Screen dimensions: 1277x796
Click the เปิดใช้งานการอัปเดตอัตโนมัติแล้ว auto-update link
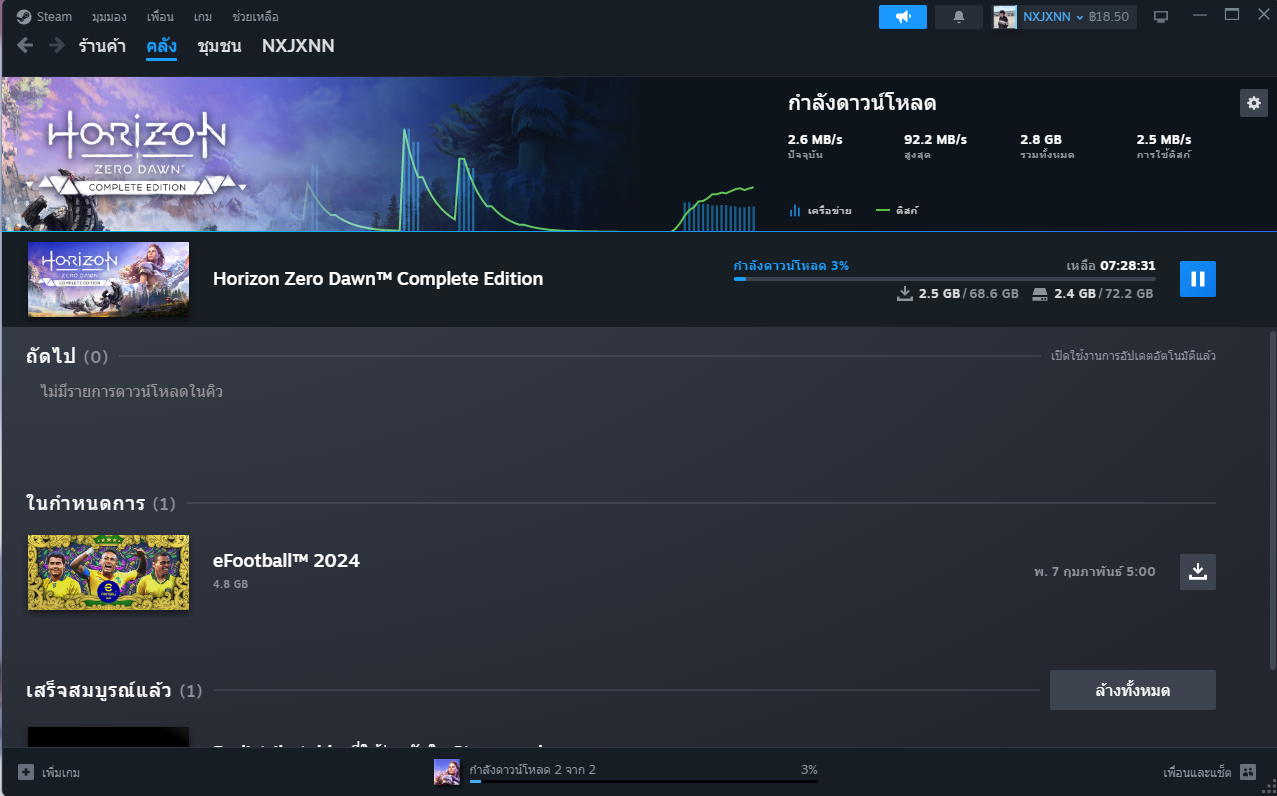pyautogui.click(x=1133, y=356)
